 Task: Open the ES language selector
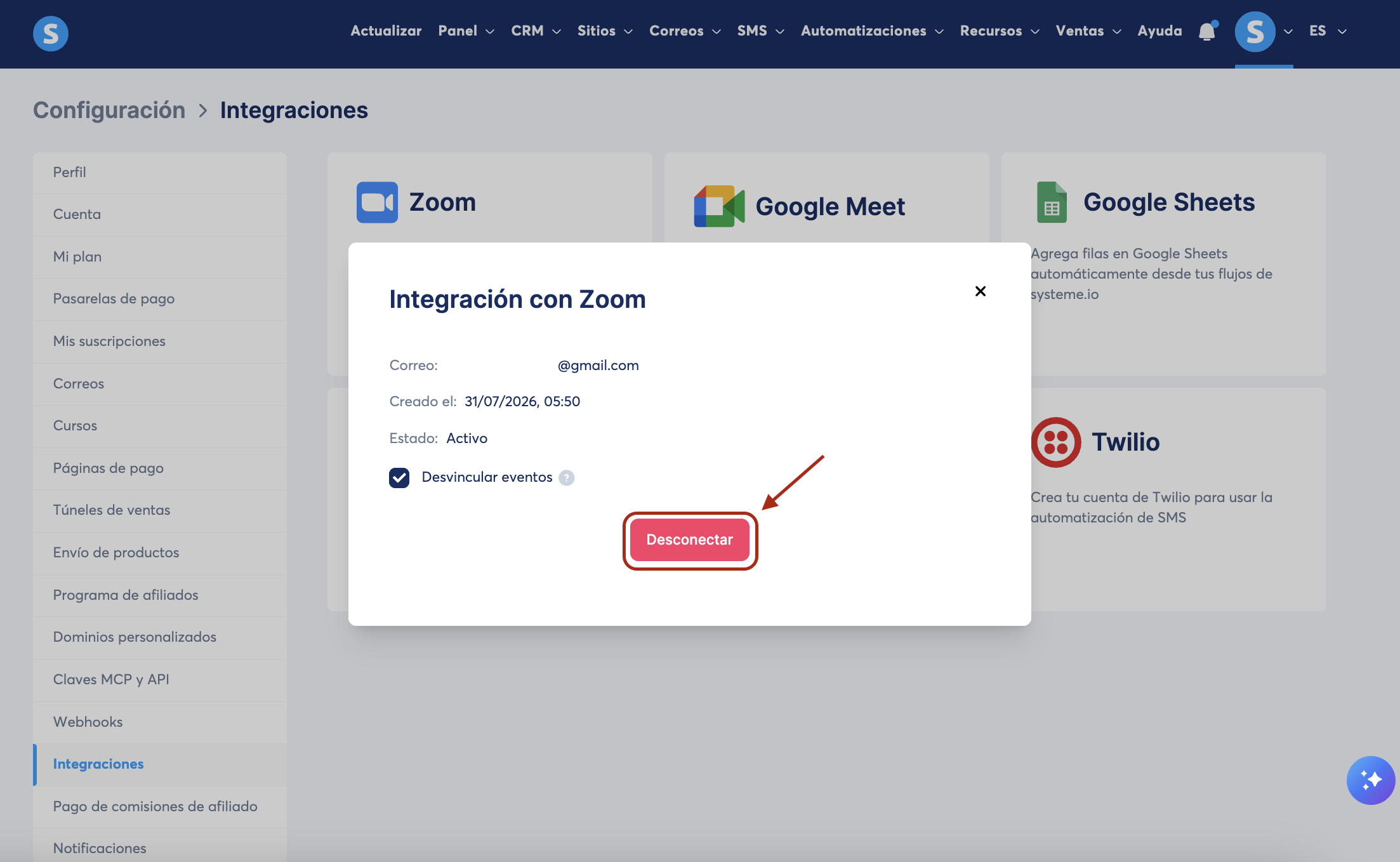(x=1328, y=31)
